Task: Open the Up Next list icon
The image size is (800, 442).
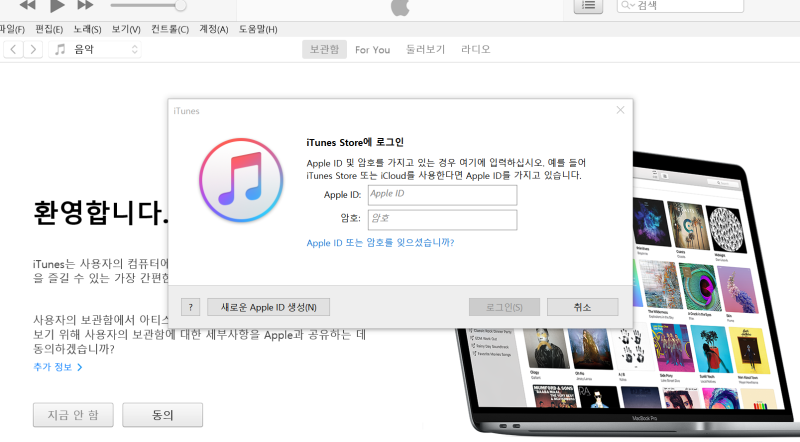Action: click(588, 6)
